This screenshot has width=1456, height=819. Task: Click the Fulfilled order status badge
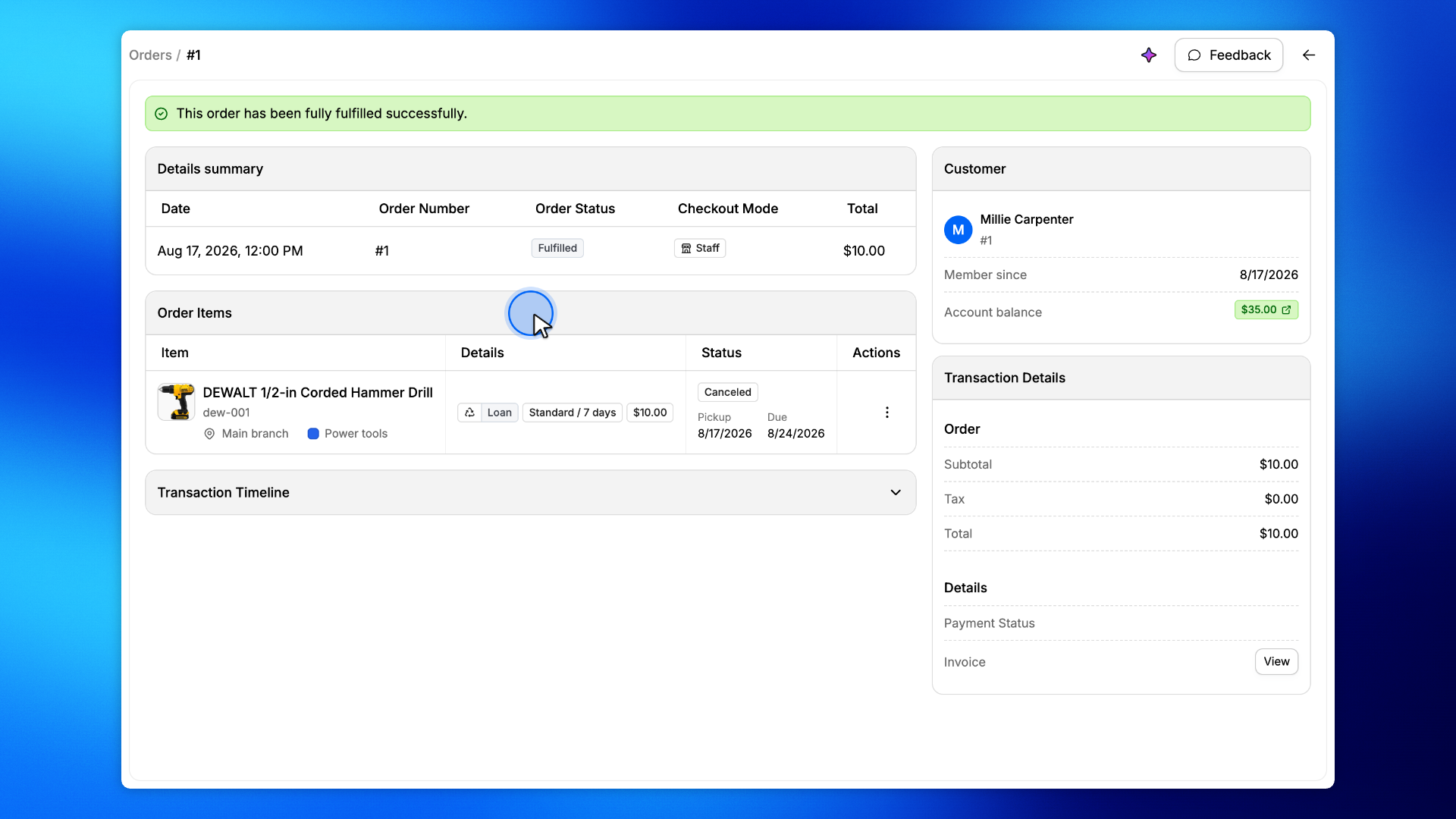point(557,248)
